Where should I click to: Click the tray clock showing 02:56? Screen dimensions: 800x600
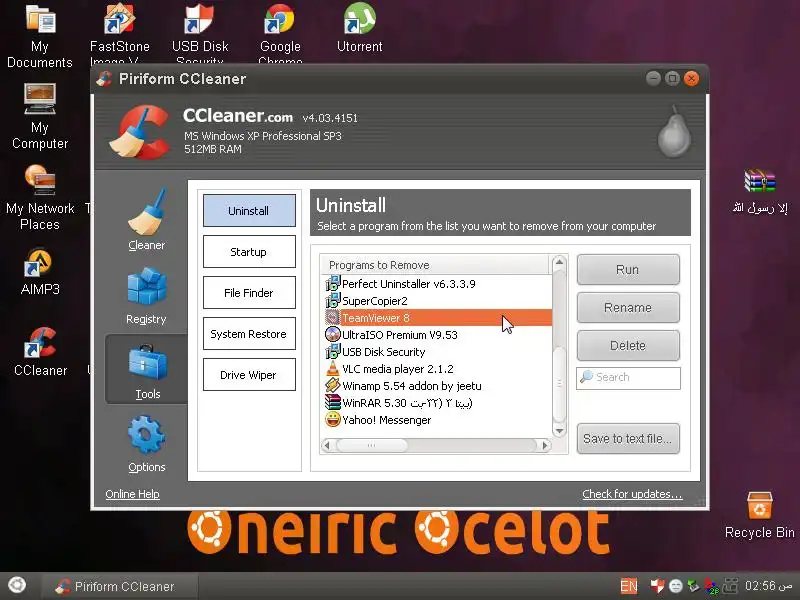click(x=768, y=585)
